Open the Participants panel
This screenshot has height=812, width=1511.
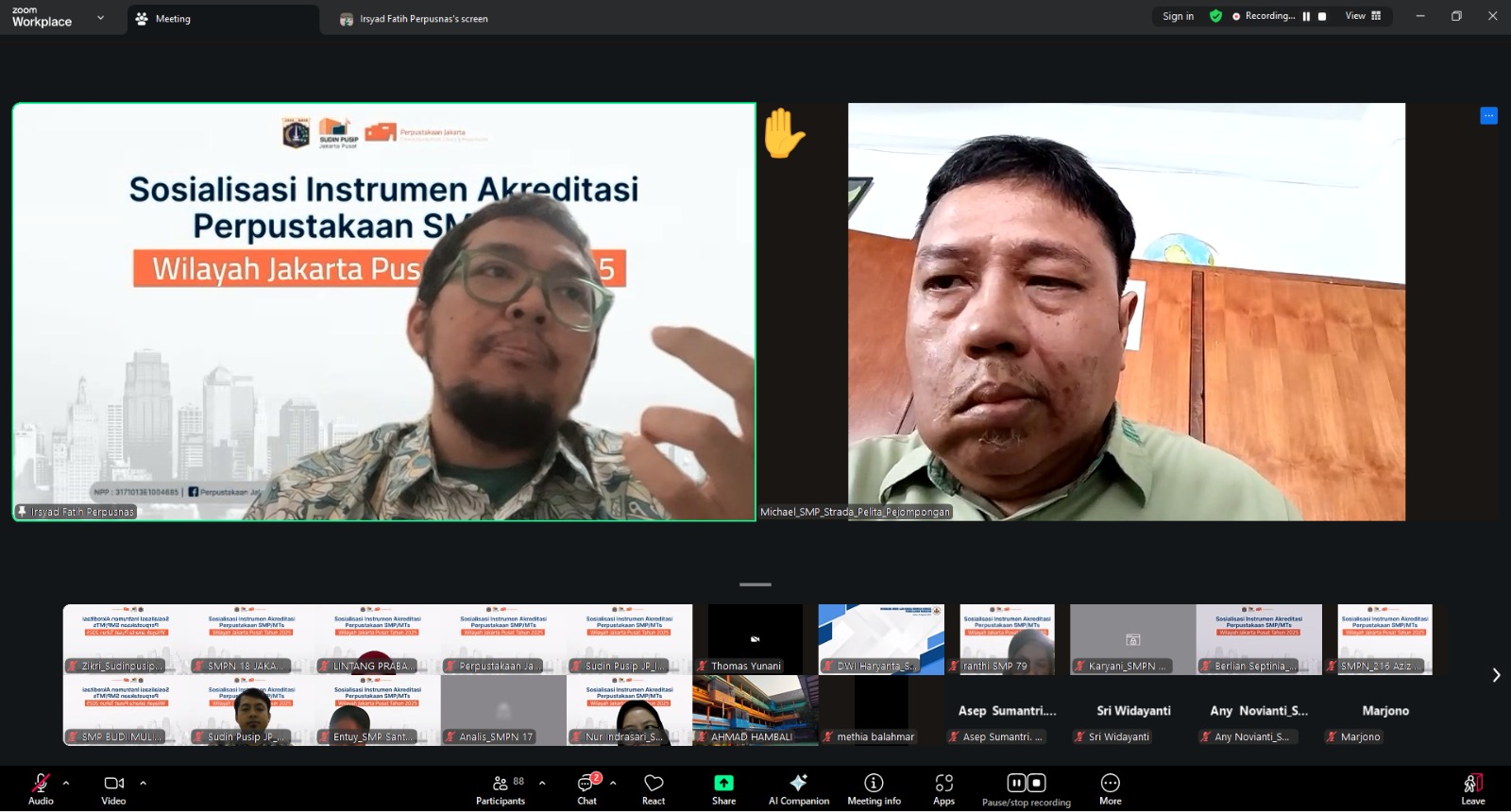point(501,789)
